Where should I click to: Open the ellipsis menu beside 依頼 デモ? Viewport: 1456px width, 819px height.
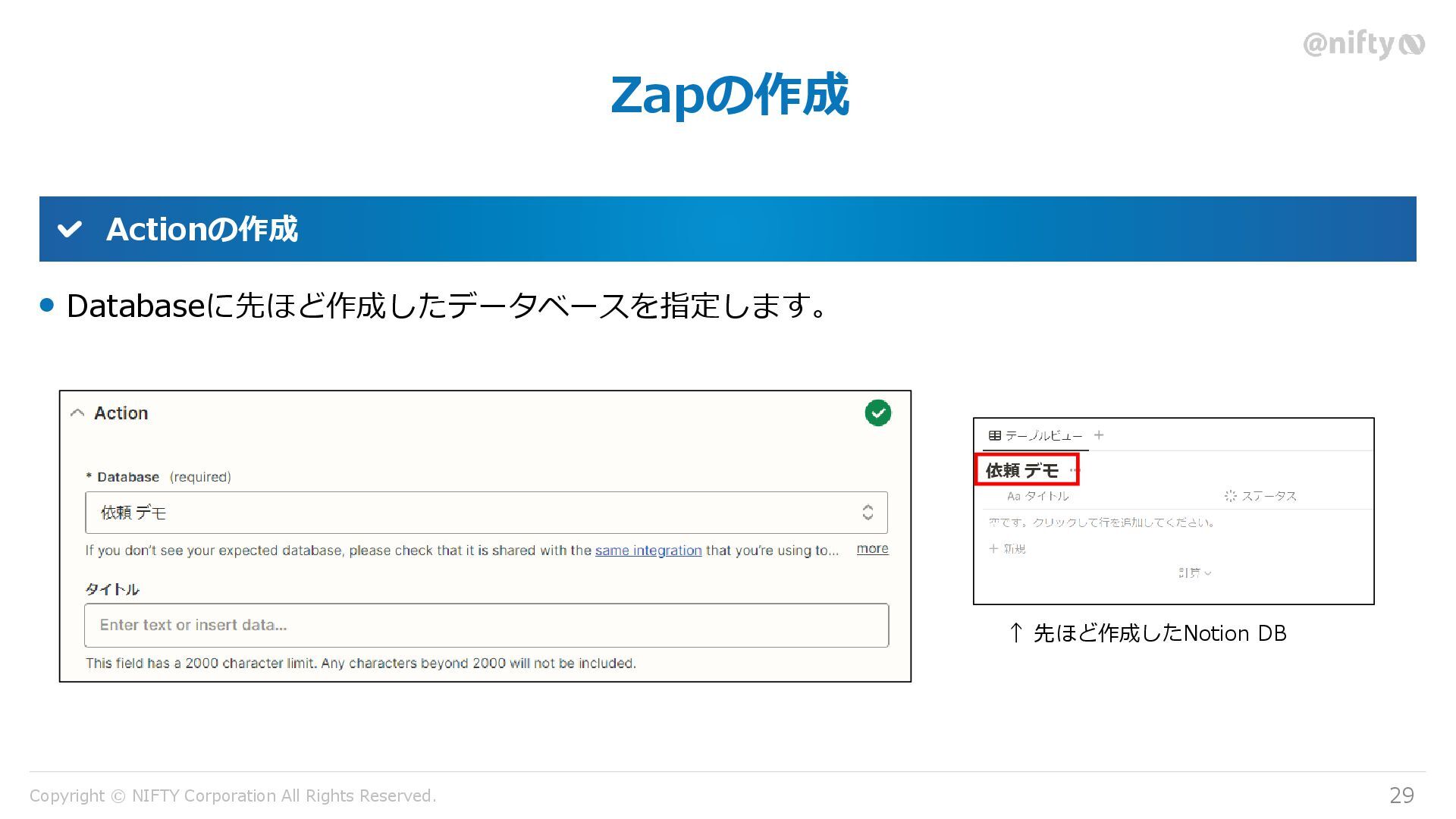(x=1074, y=471)
